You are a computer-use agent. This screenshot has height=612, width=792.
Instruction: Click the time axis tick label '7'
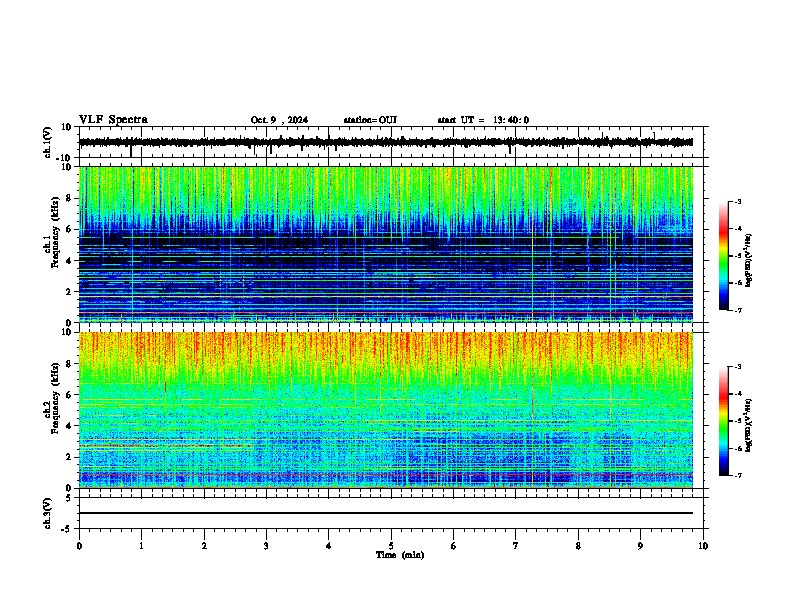pos(516,546)
